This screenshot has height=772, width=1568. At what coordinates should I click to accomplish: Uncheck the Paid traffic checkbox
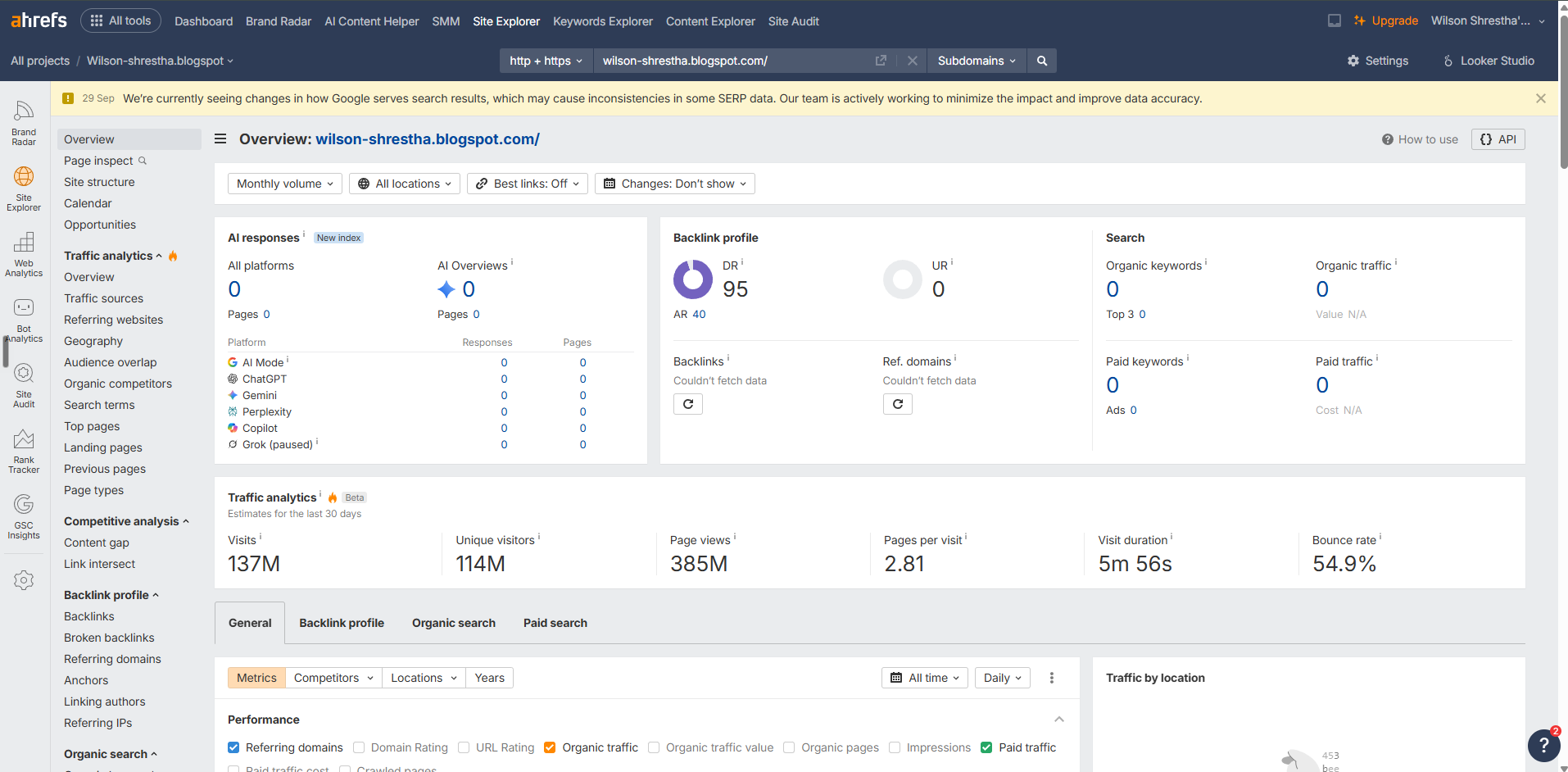[x=986, y=747]
